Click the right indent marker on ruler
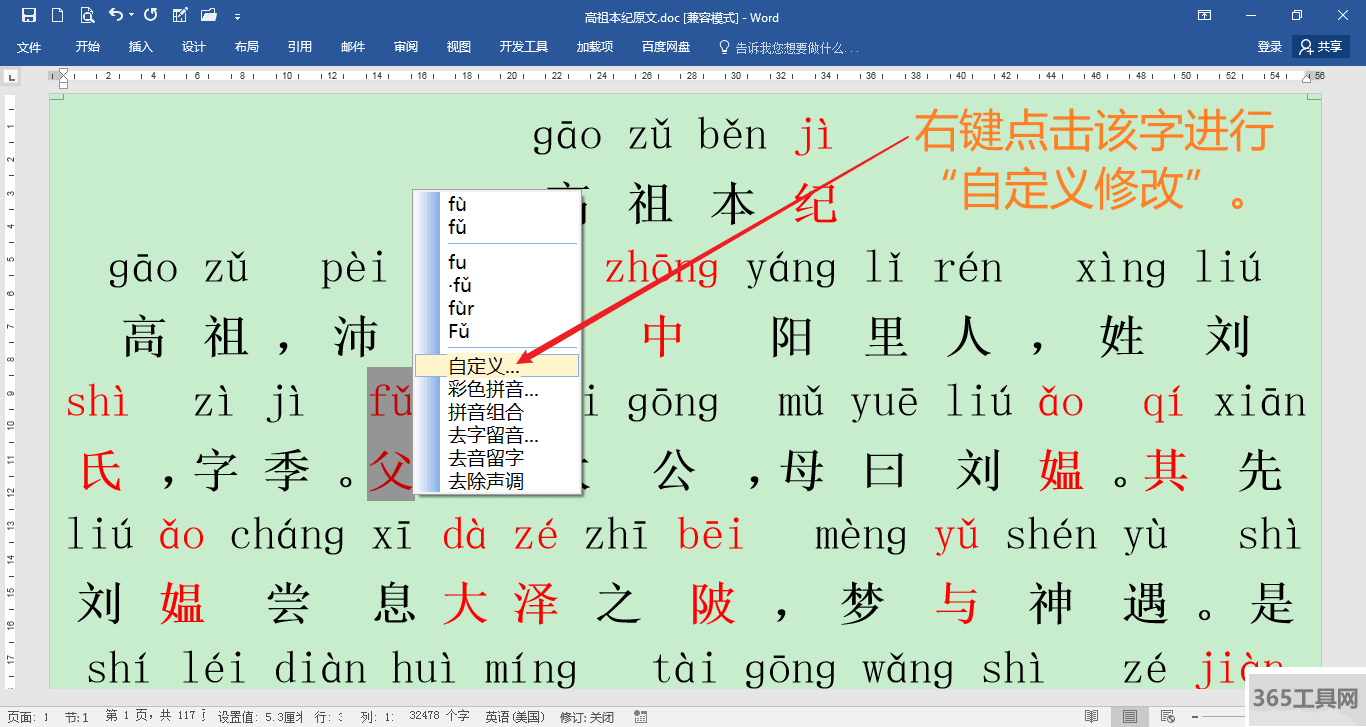This screenshot has width=1366, height=727. coord(1306,78)
